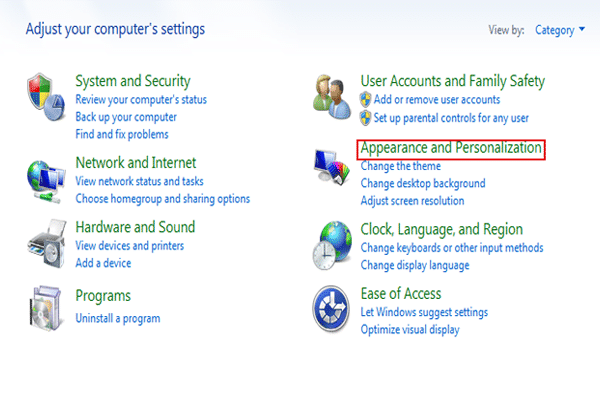Open System and Security heading

tap(132, 81)
